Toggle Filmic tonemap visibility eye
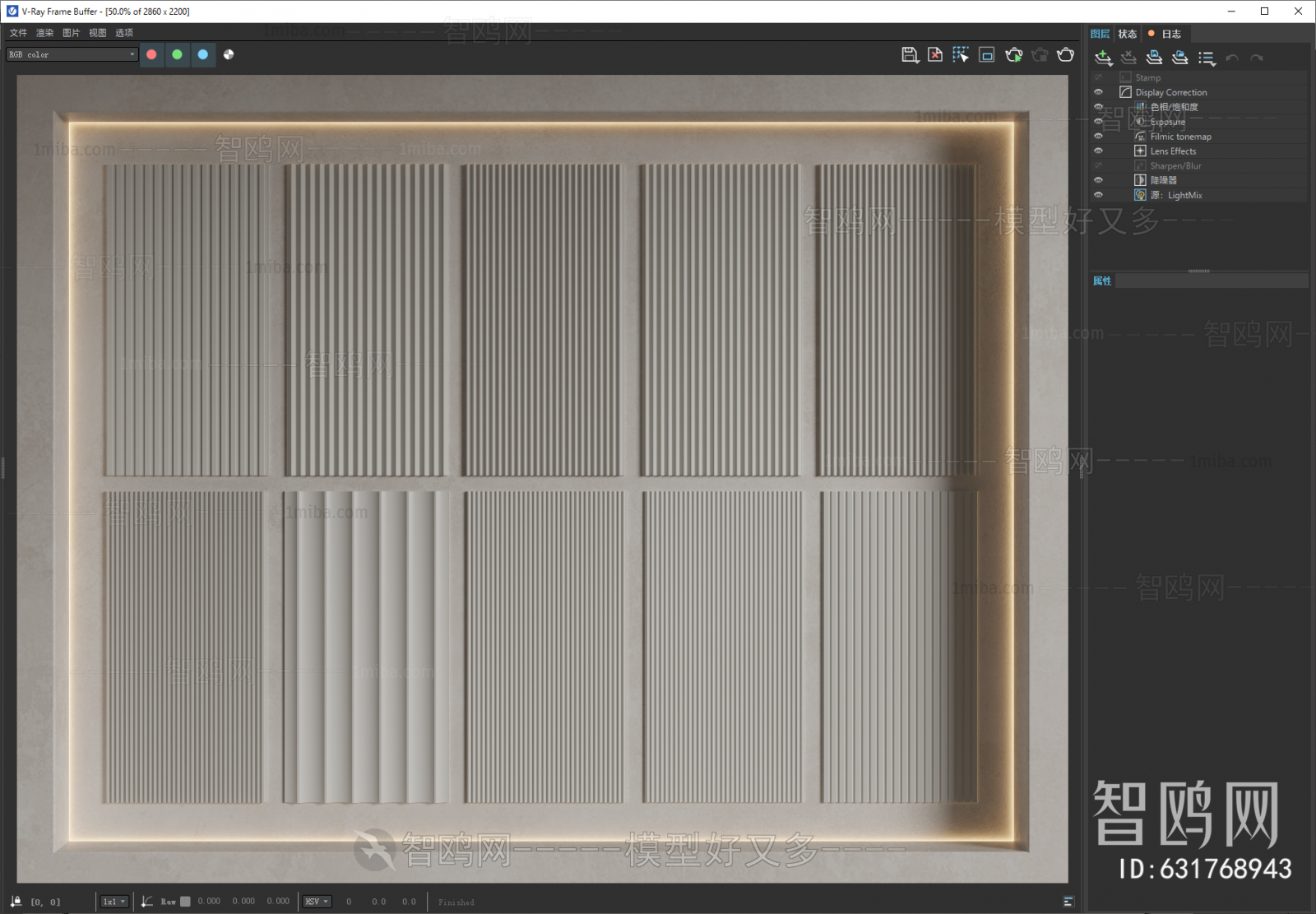This screenshot has width=1316, height=914. click(x=1098, y=137)
